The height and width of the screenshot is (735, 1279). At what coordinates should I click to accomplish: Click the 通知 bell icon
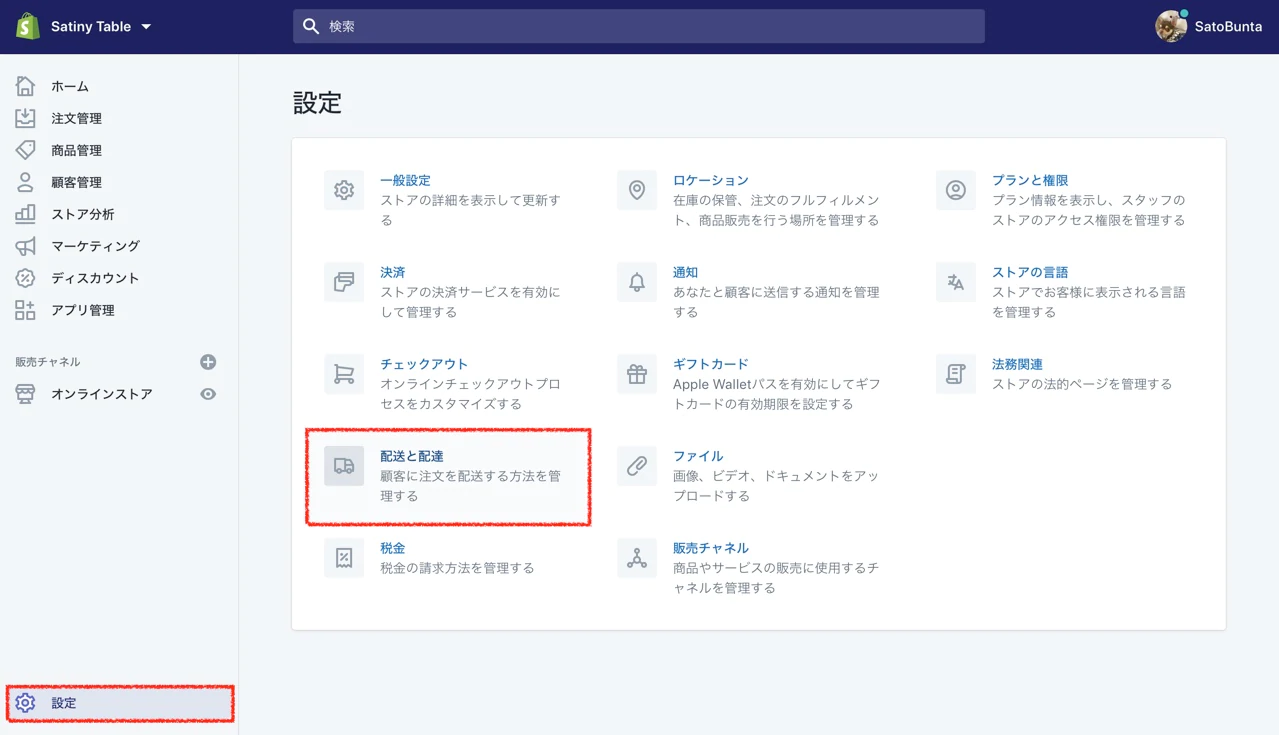pyautogui.click(x=636, y=282)
